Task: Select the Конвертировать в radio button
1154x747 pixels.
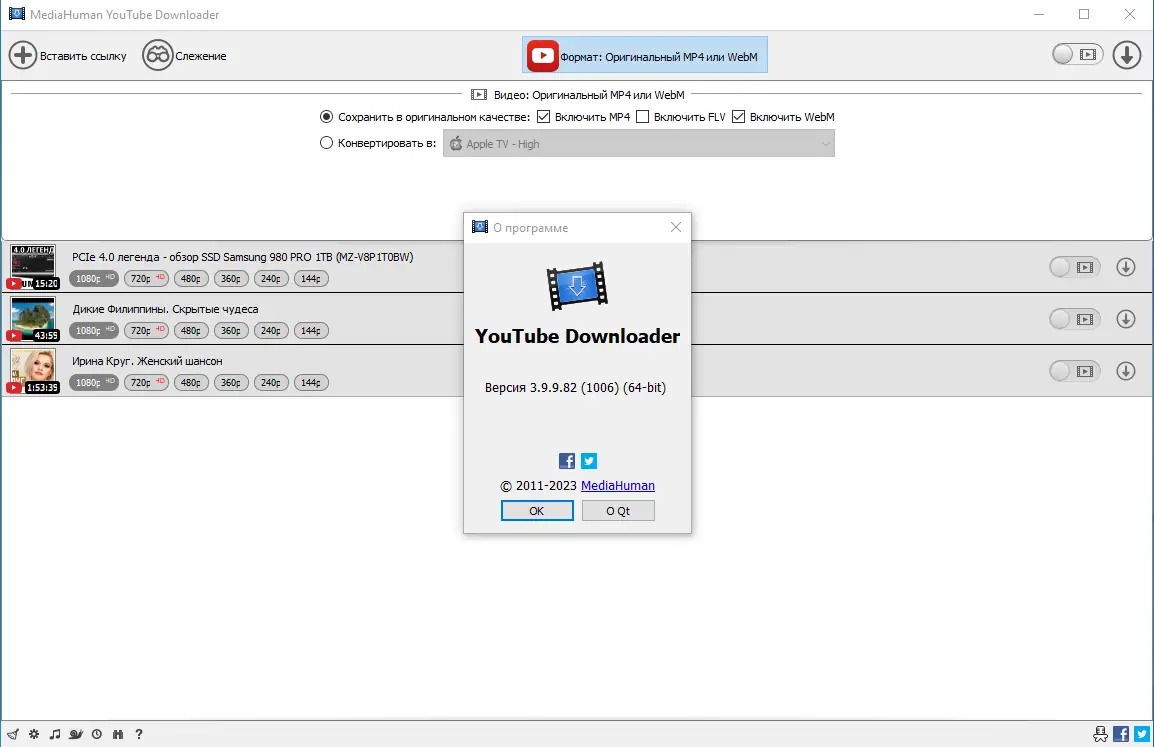Action: click(x=326, y=143)
